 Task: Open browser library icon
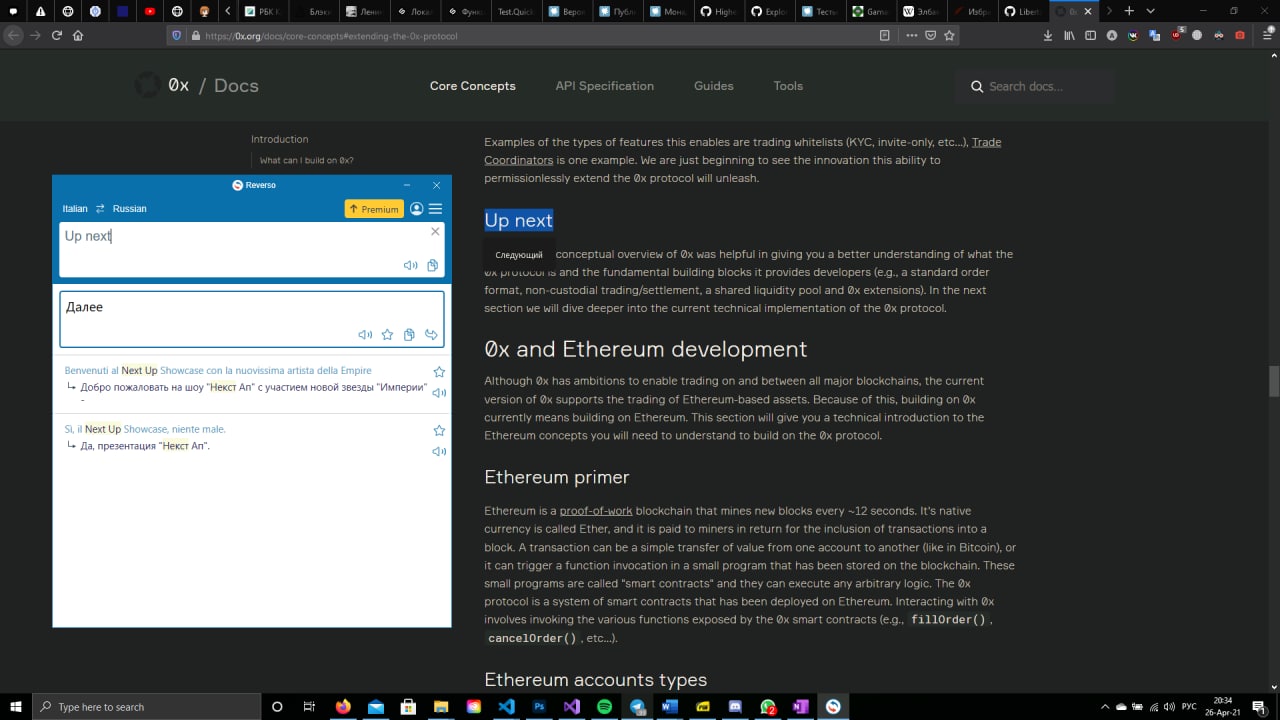click(1069, 35)
